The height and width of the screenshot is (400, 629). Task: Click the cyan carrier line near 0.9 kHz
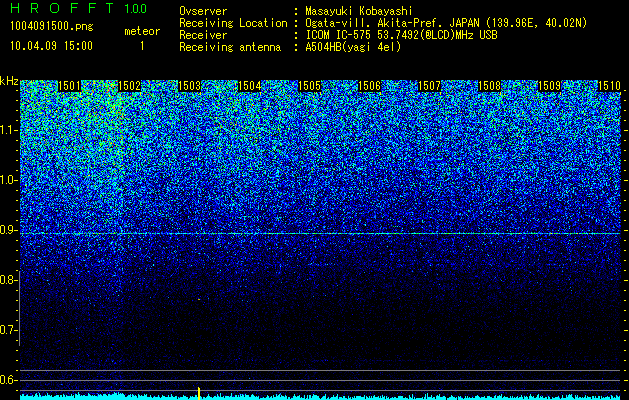tap(320, 233)
